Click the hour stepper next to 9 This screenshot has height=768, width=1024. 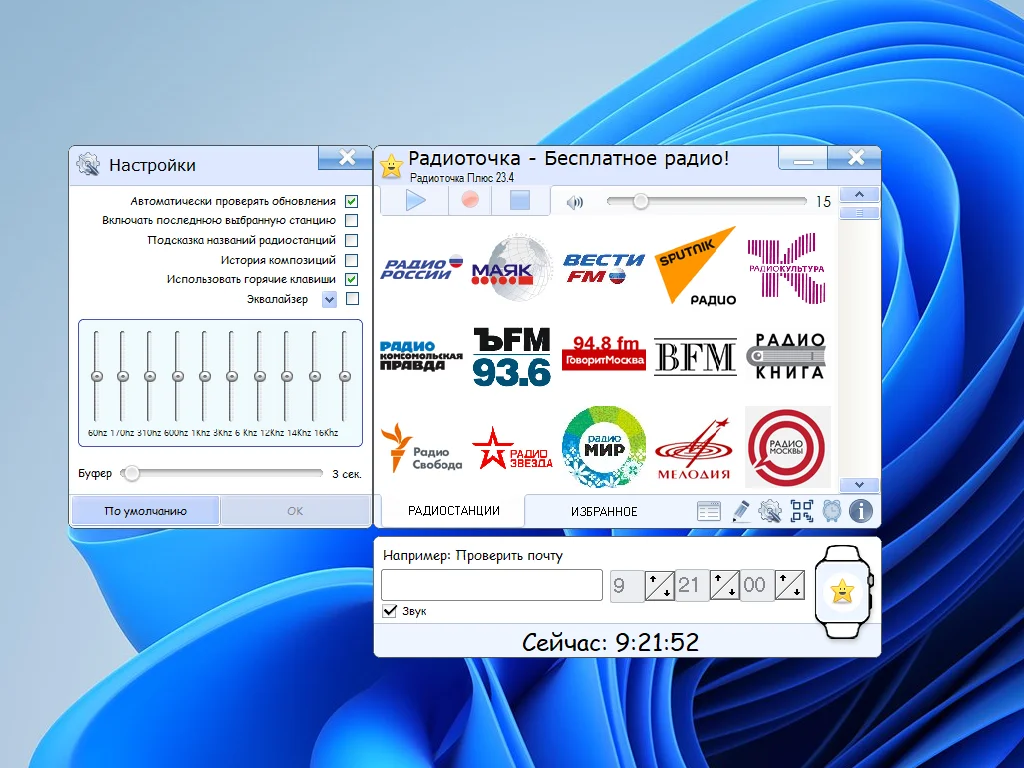tap(660, 585)
